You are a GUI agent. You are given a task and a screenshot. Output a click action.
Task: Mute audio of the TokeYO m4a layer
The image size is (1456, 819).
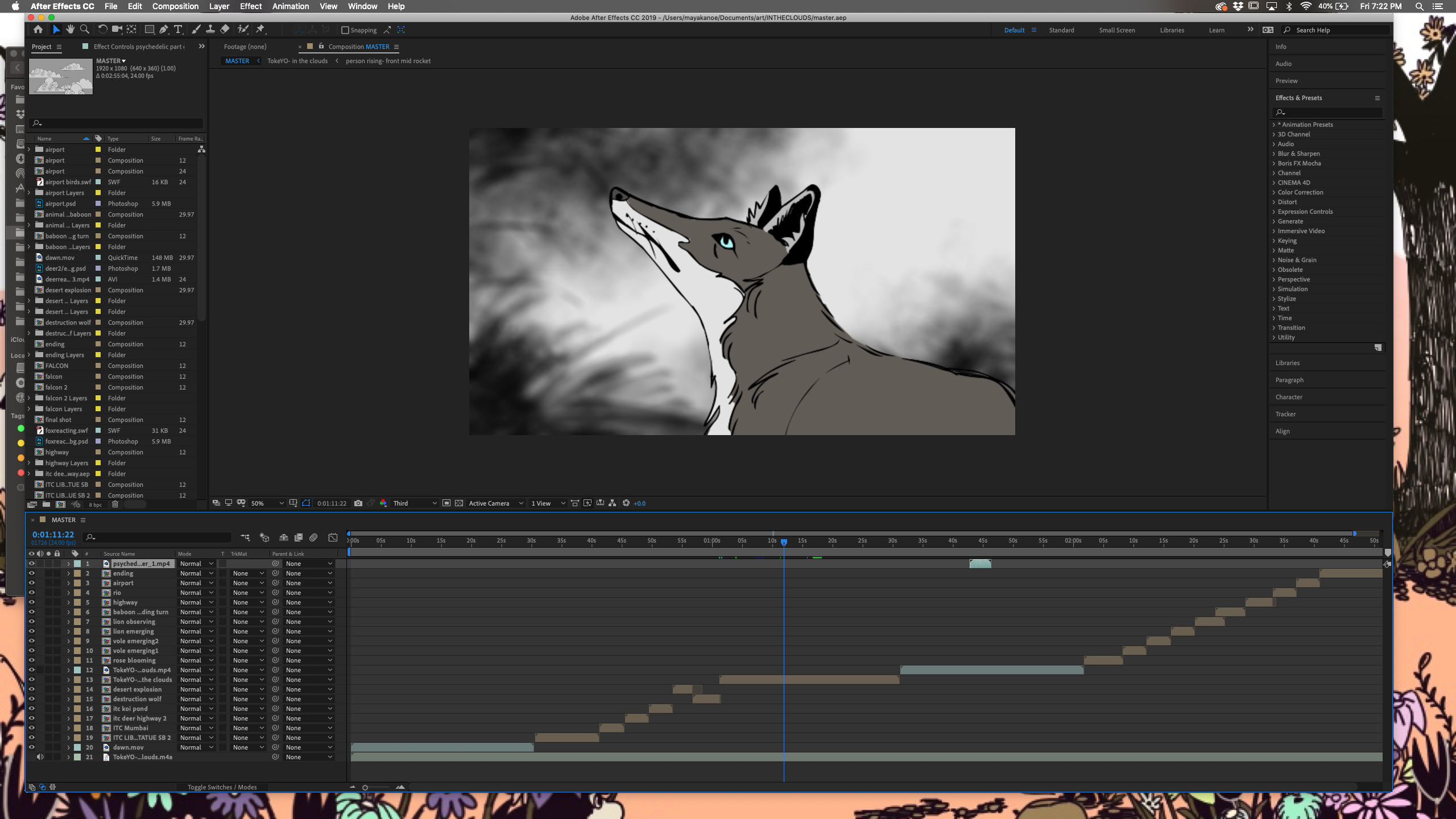coord(40,757)
